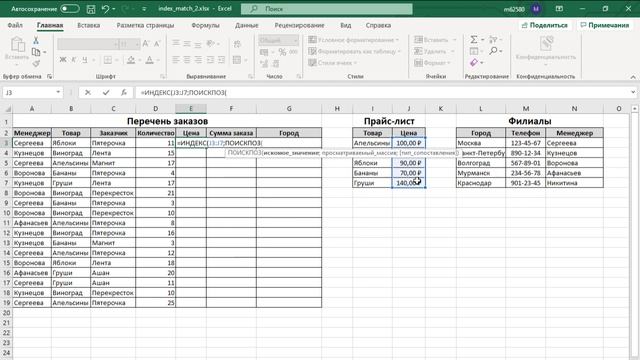
Task: Click the Clear eraser icon
Action: pyautogui.click(x=473, y=62)
